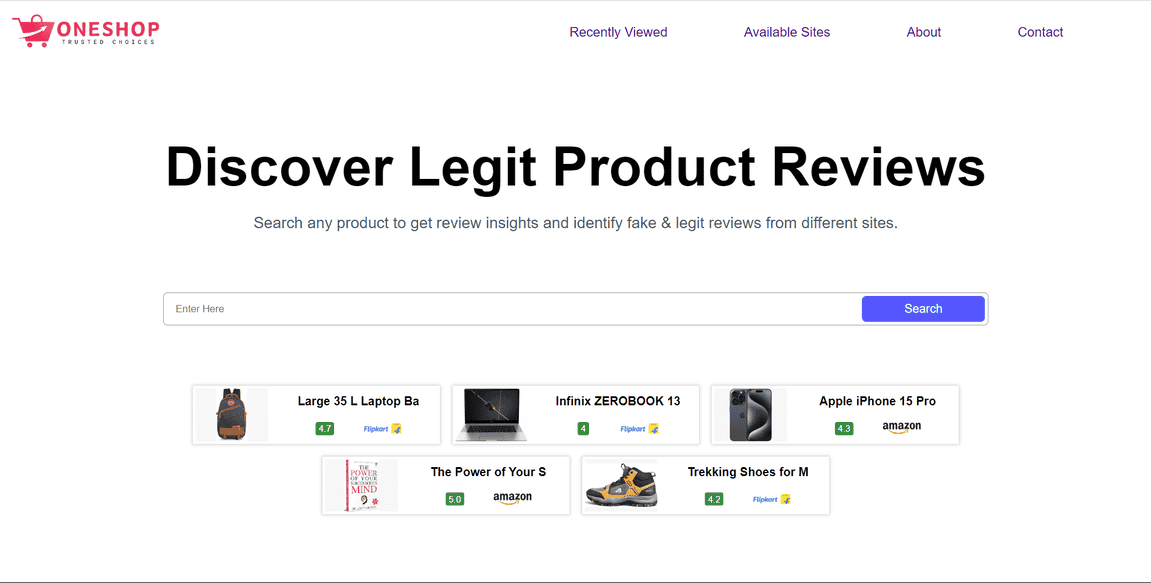Click Flipkart logo on Laptop Bag card
The height and width of the screenshot is (583, 1151).
tap(382, 429)
